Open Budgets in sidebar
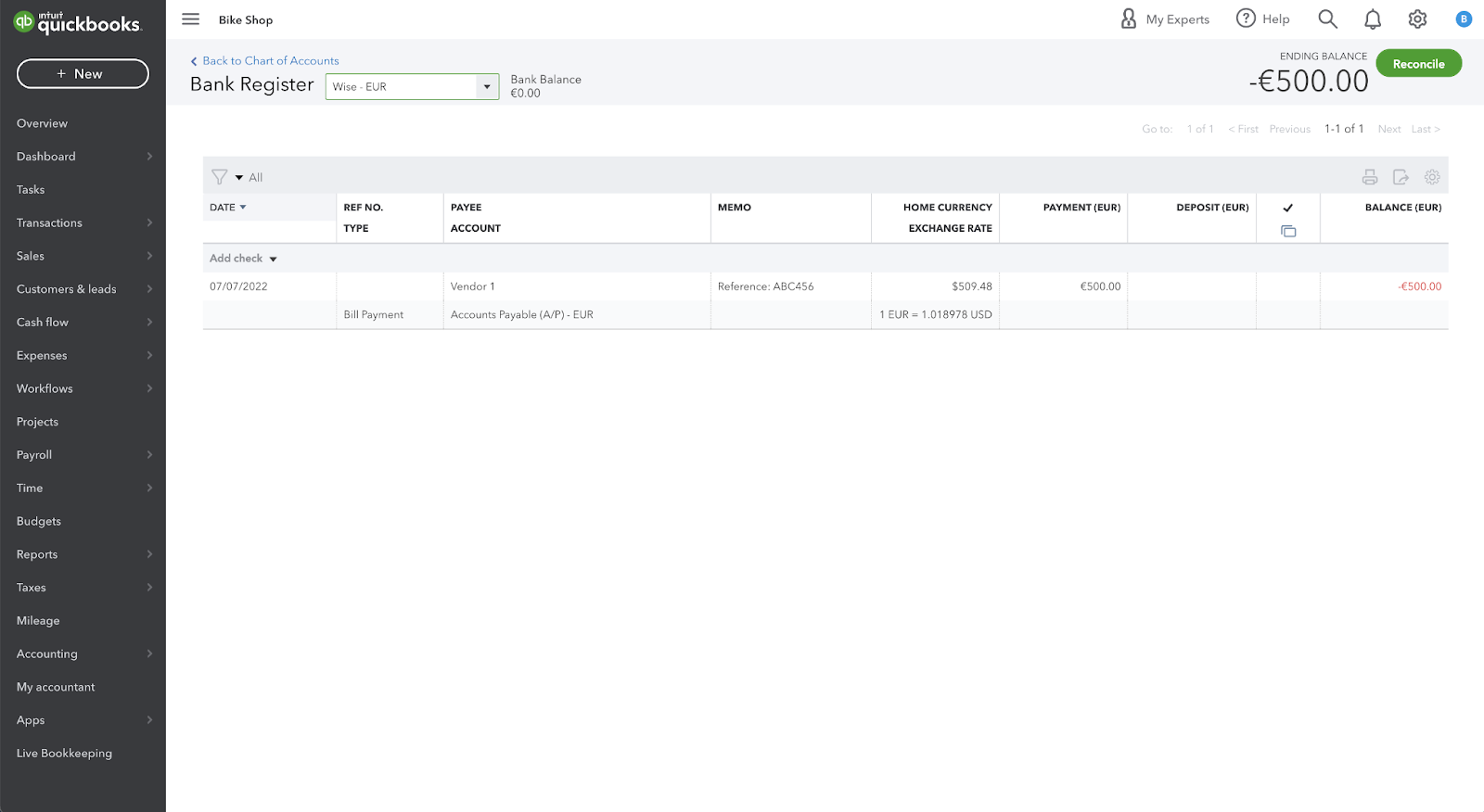The width and height of the screenshot is (1484, 812). click(x=39, y=521)
